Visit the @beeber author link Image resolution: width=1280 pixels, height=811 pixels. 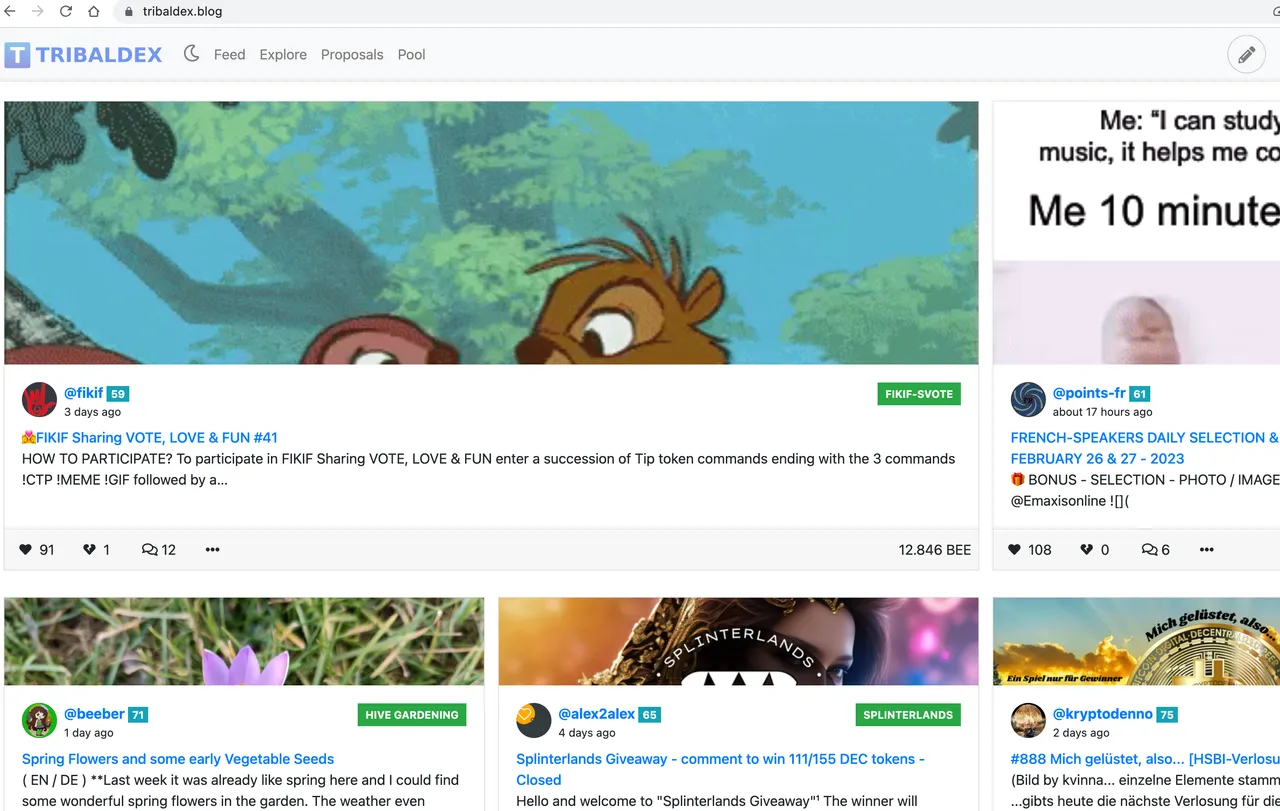tap(94, 714)
